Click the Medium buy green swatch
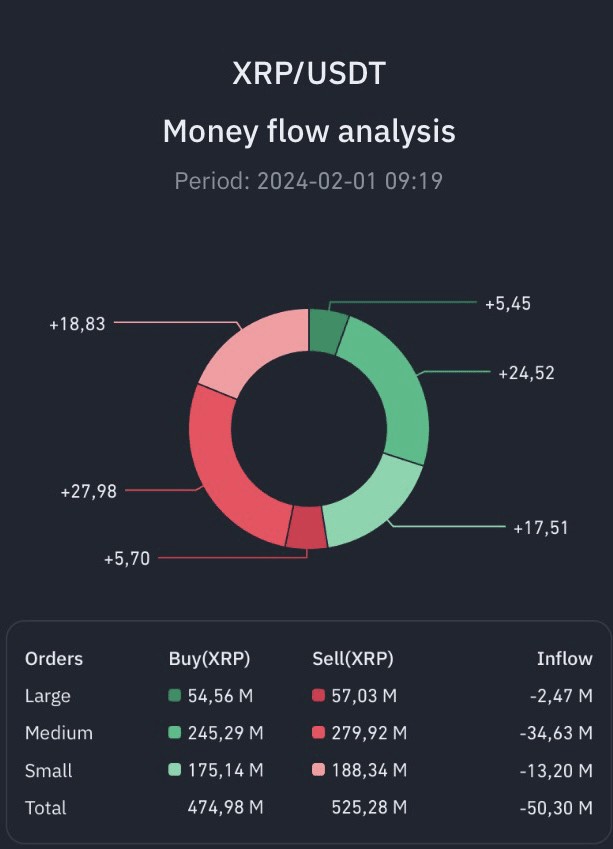This screenshot has width=613, height=849. point(175,733)
